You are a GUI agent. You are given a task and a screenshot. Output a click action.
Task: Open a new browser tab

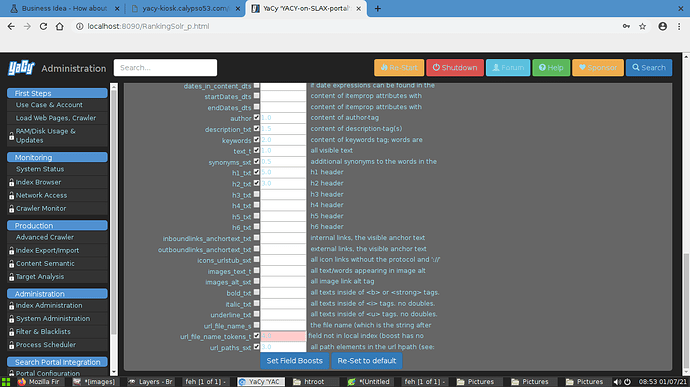tap(378, 8)
